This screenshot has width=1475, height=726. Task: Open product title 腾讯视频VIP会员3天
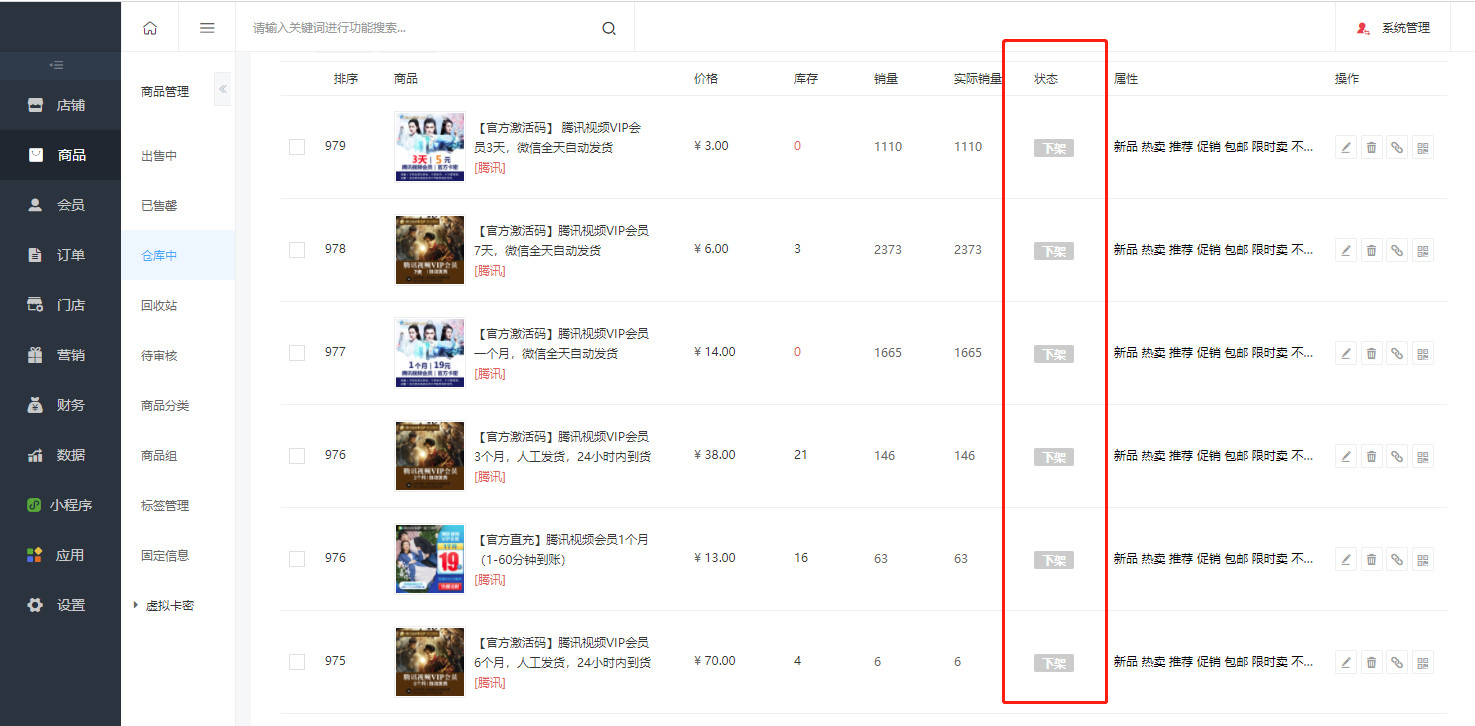tap(559, 137)
